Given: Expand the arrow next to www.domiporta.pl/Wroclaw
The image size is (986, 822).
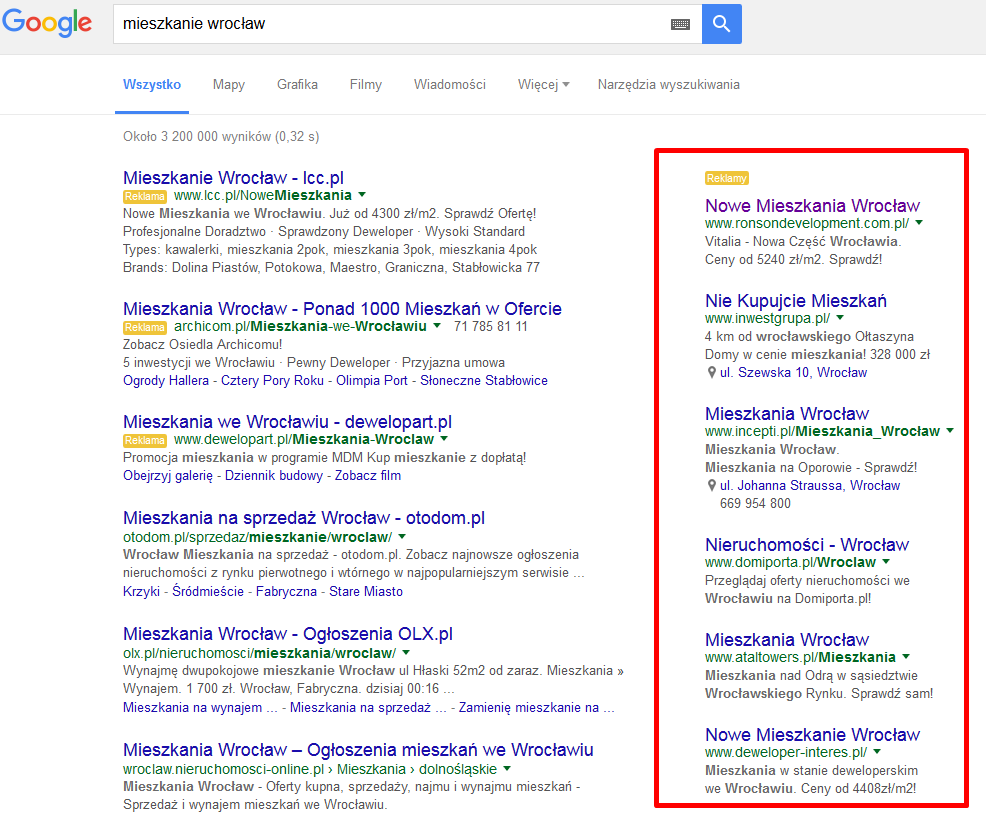Looking at the screenshot, I should 886,561.
